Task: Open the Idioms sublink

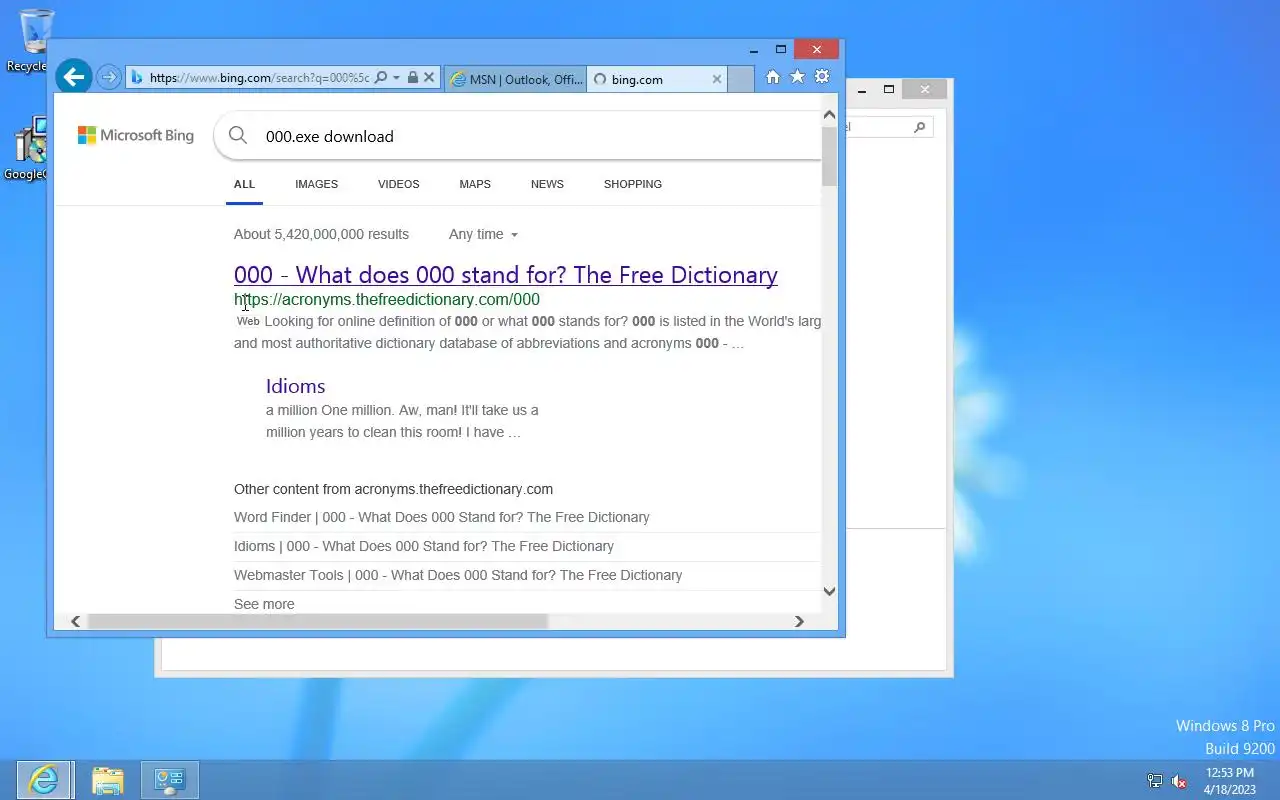Action: pyautogui.click(x=295, y=386)
